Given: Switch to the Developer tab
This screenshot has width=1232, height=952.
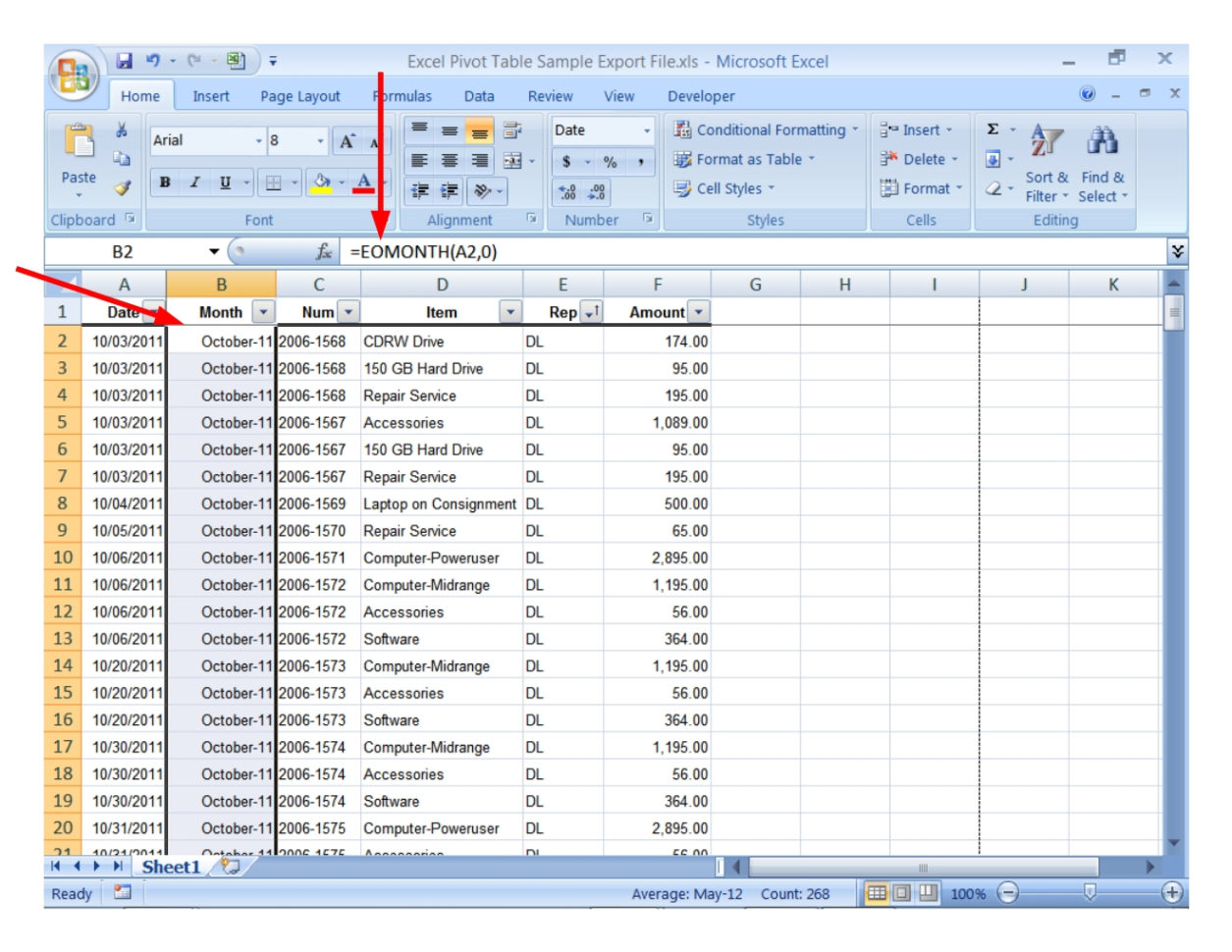Looking at the screenshot, I should click(700, 96).
